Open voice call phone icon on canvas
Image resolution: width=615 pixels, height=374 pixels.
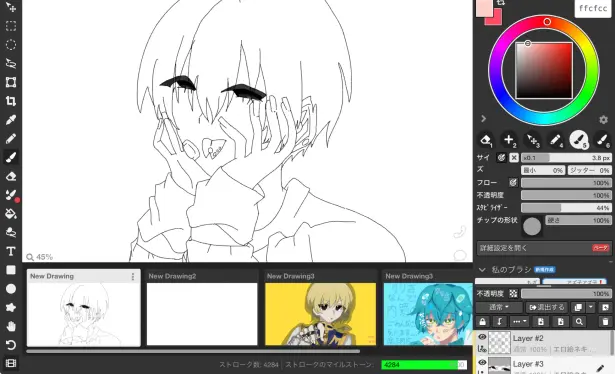(460, 232)
